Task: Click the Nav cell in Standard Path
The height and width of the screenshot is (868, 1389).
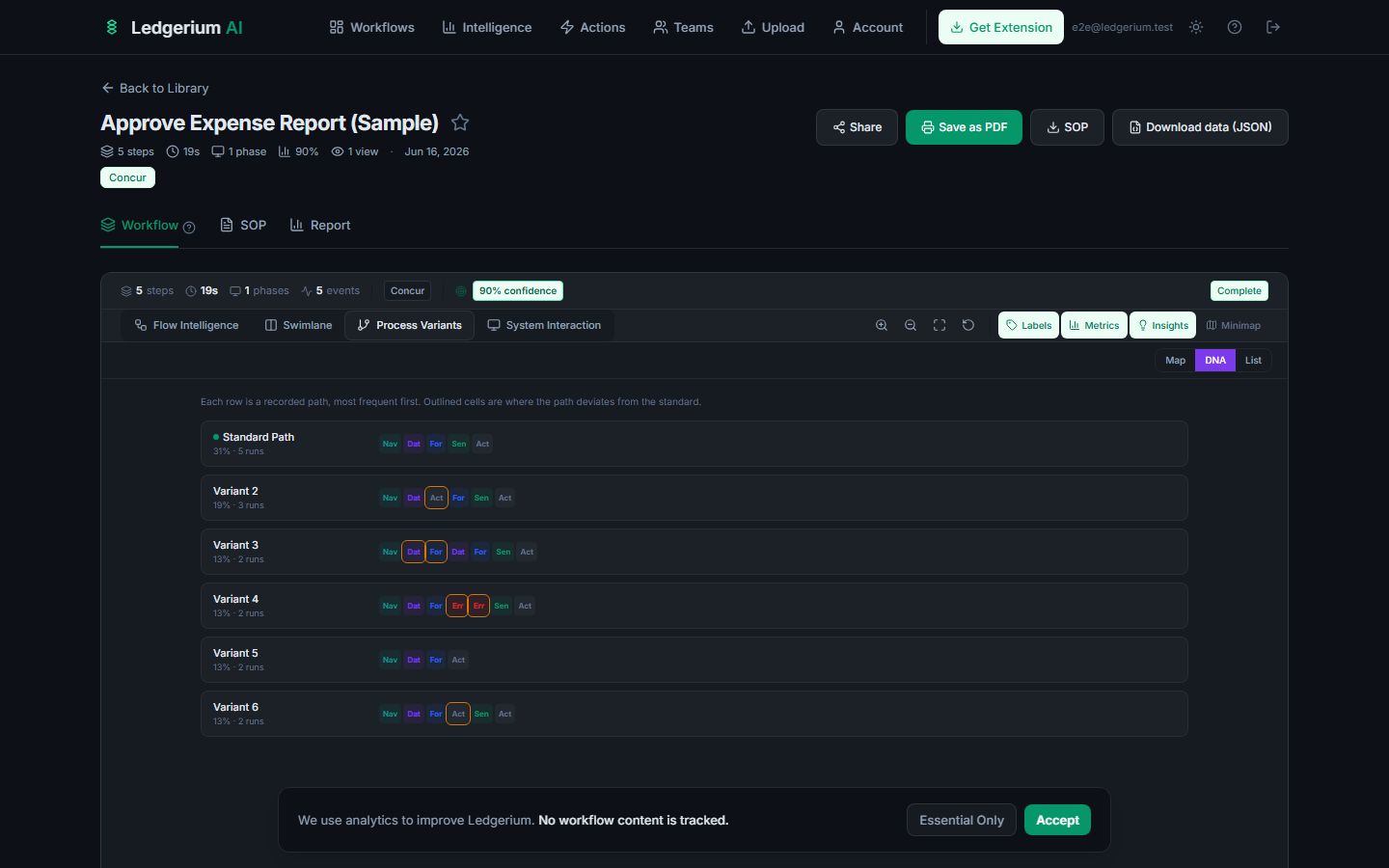Action: pyautogui.click(x=390, y=444)
